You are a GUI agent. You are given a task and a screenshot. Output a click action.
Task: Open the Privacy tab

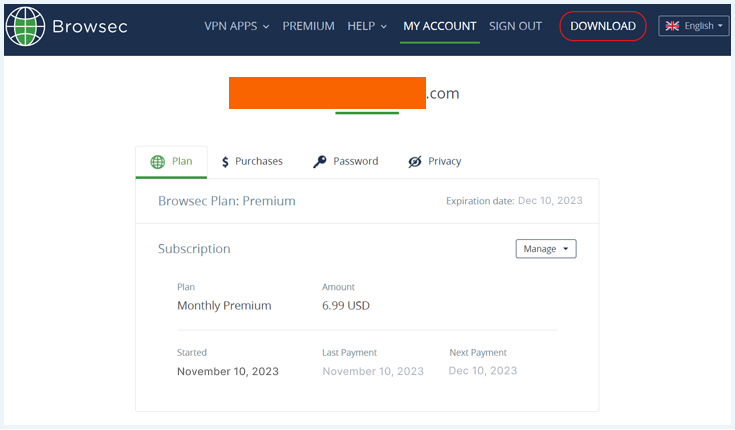[x=435, y=161]
